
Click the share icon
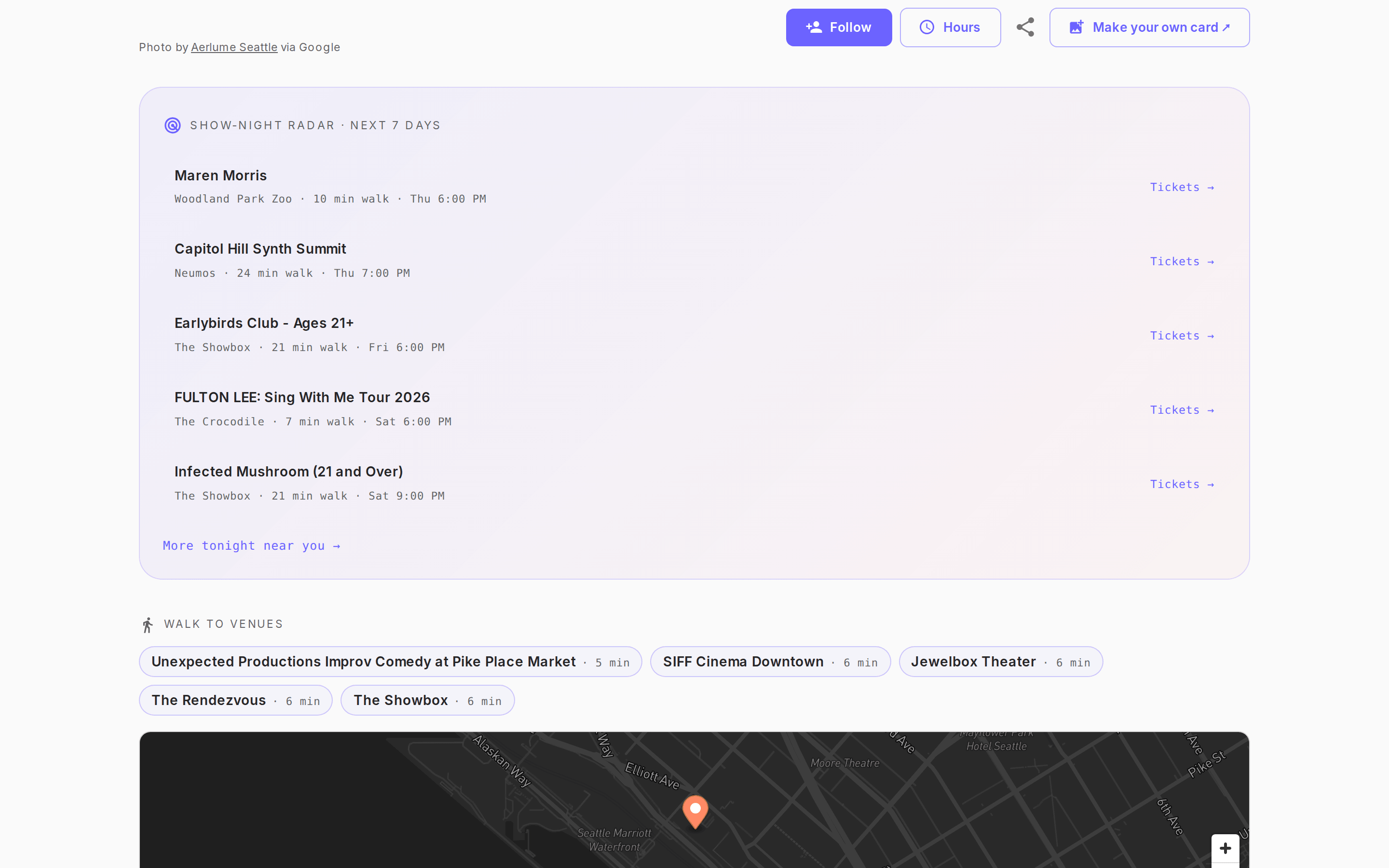tap(1025, 27)
